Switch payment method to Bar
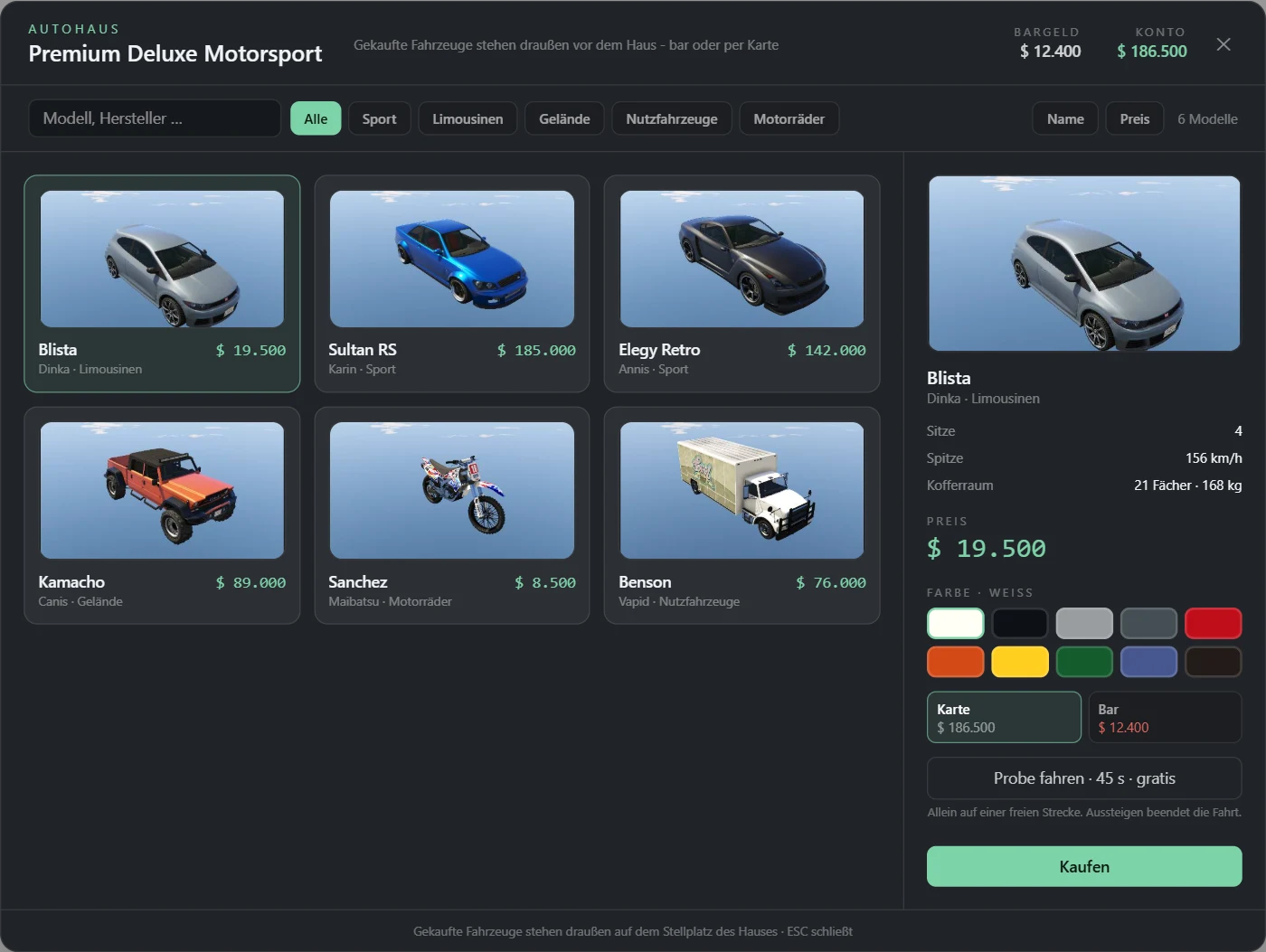 pyautogui.click(x=1165, y=717)
